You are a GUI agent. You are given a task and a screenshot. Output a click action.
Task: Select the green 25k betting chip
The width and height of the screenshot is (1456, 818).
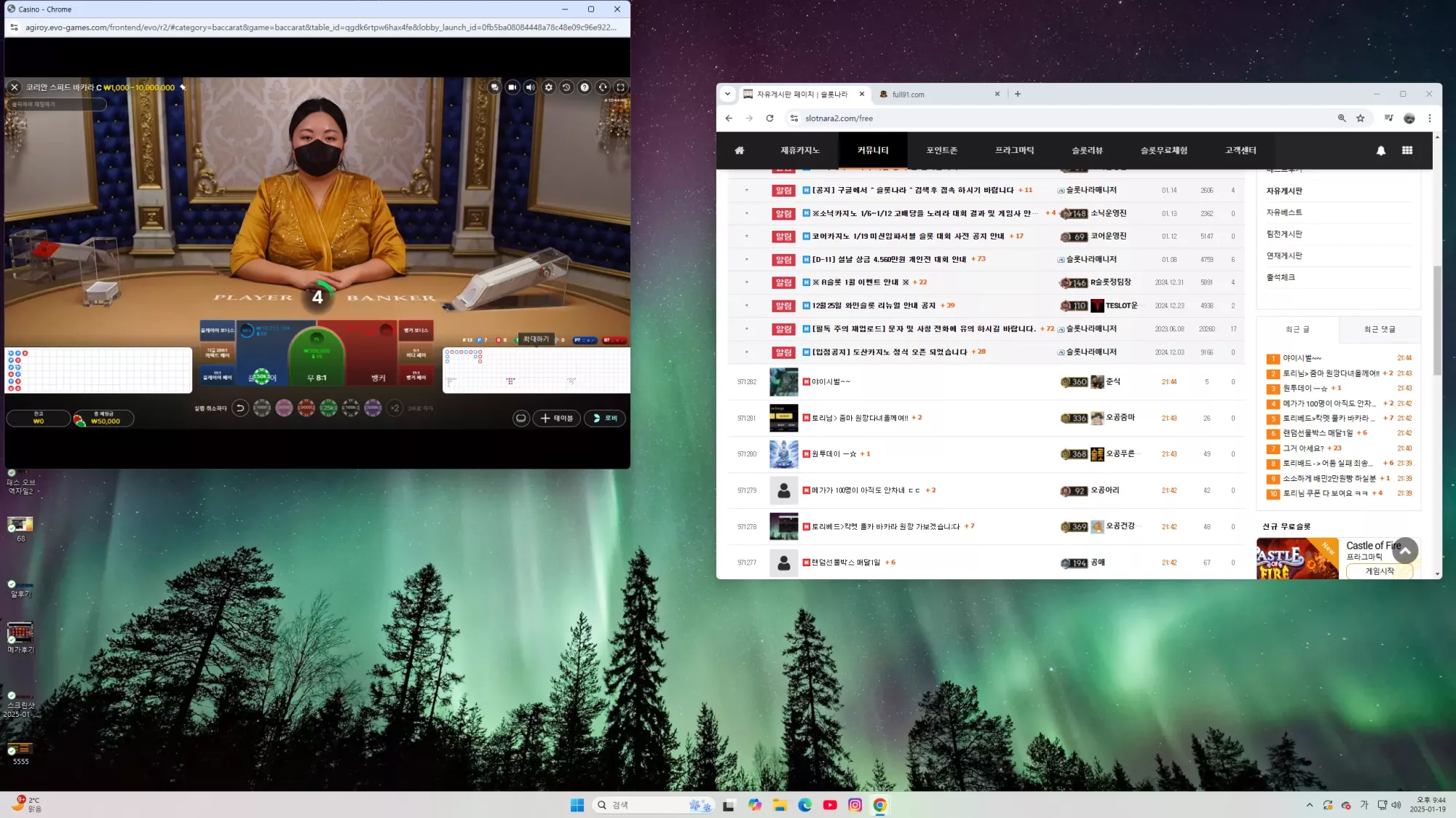click(328, 408)
